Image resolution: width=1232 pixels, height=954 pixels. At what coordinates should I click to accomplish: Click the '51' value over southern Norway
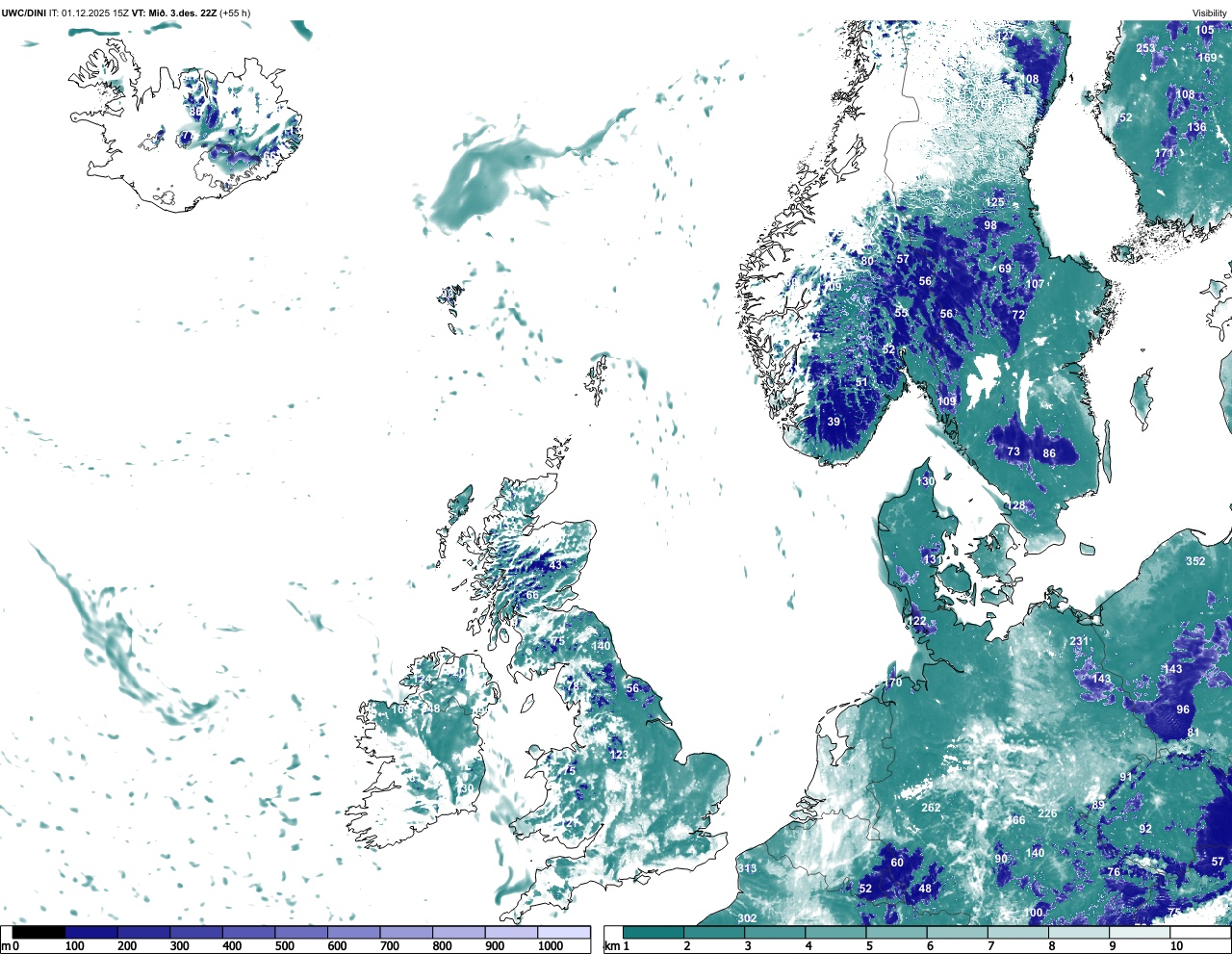coord(861,382)
